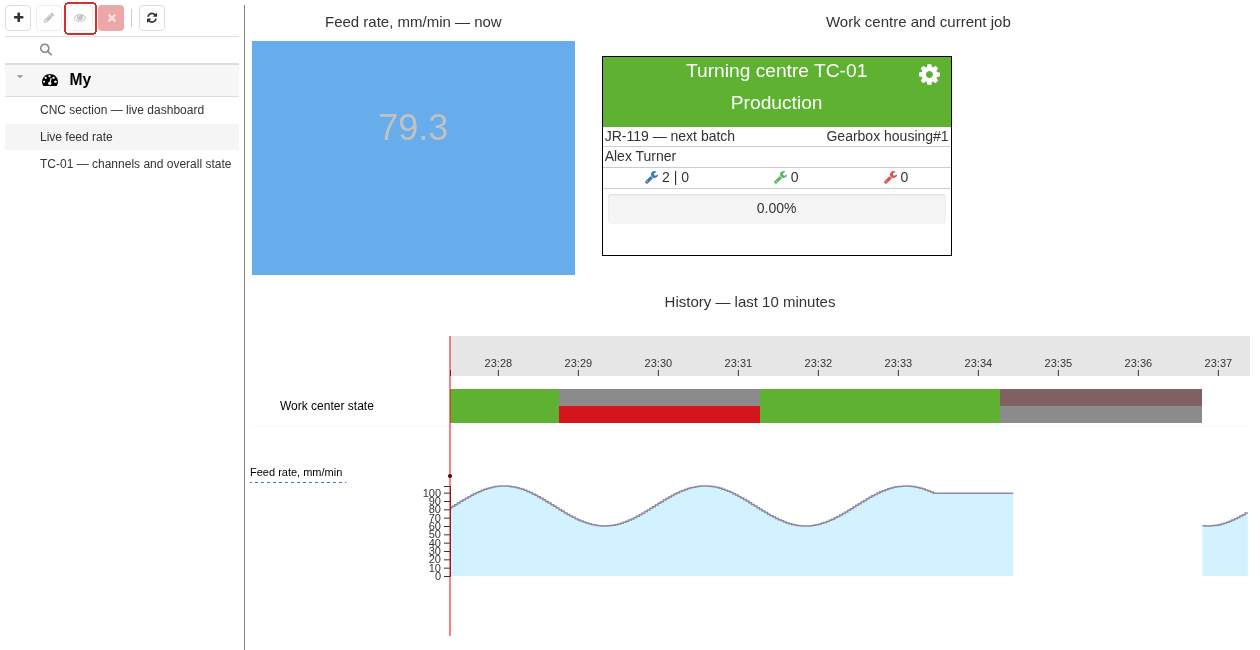1260x650 pixels.
Task: Click the History — last 10 minutes heading
Action: (x=750, y=302)
